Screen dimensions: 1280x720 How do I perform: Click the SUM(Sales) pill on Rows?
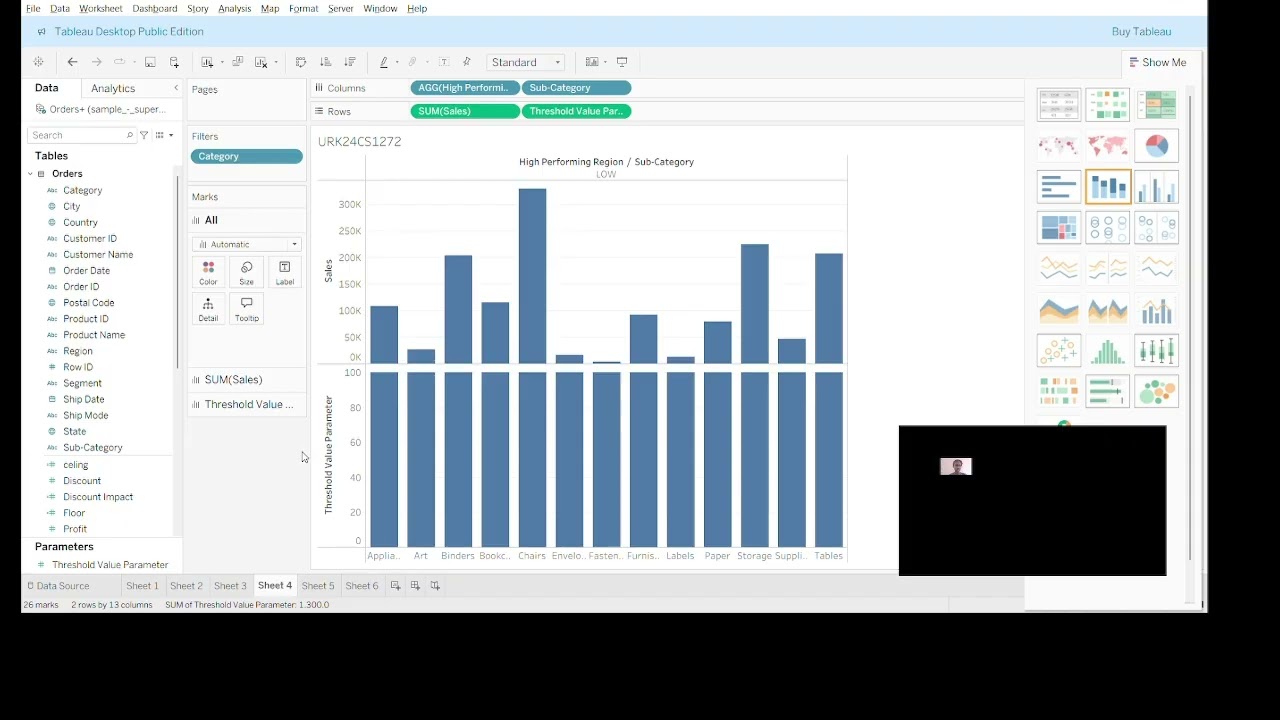tap(465, 111)
